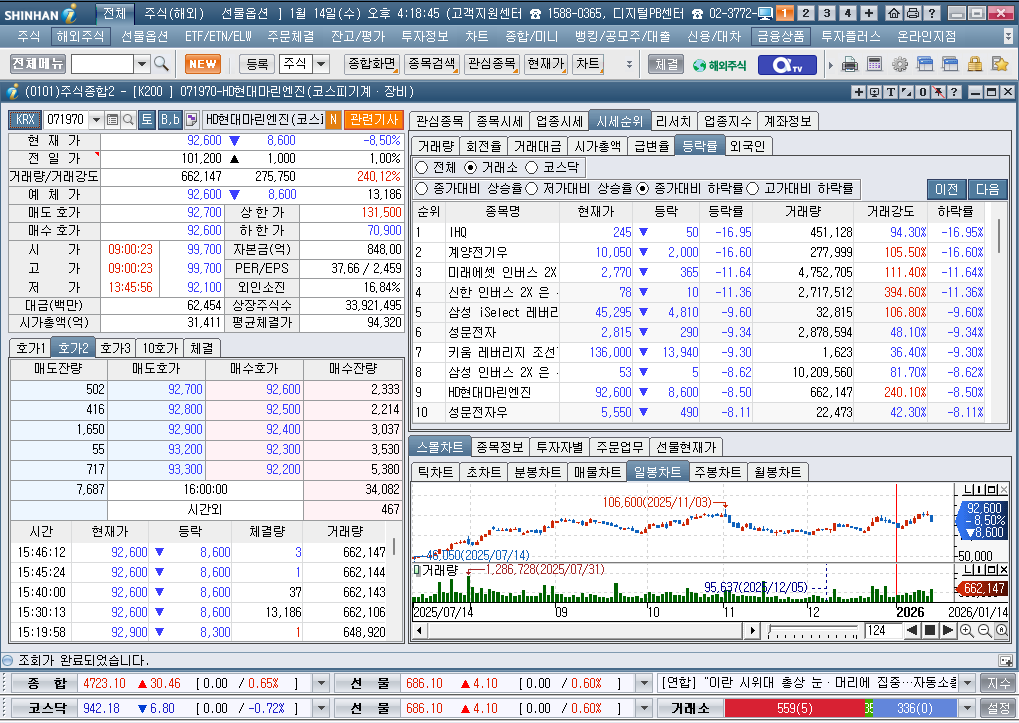Toggle the 거래량 indicator checkbox on the chart
Viewport: 1019px width, 723px height.
point(417,570)
